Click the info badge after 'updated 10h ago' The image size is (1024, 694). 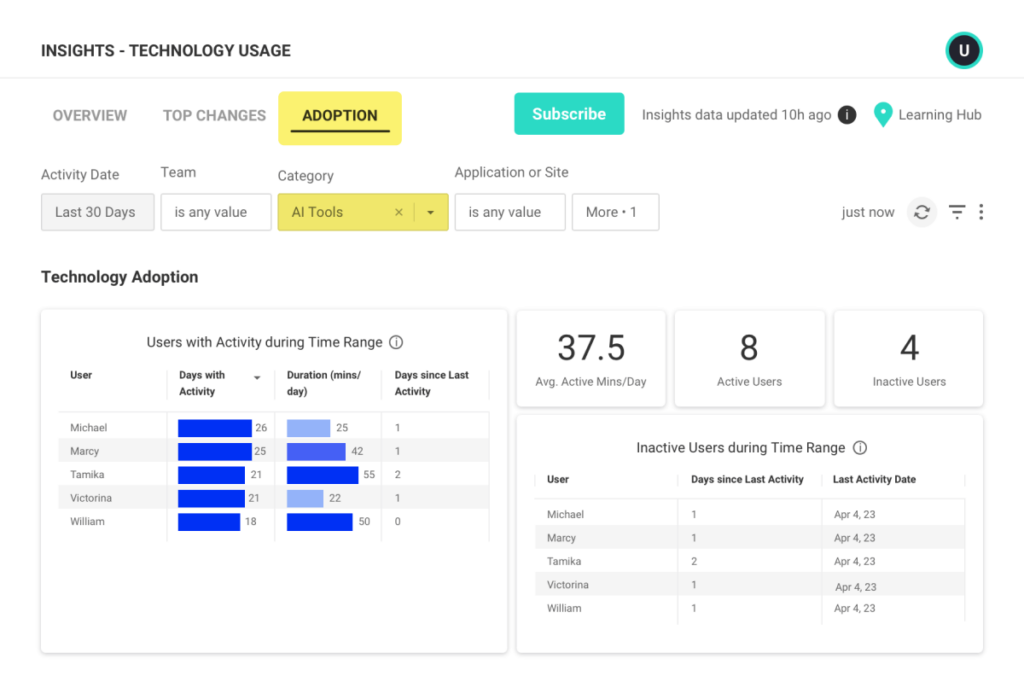(846, 114)
